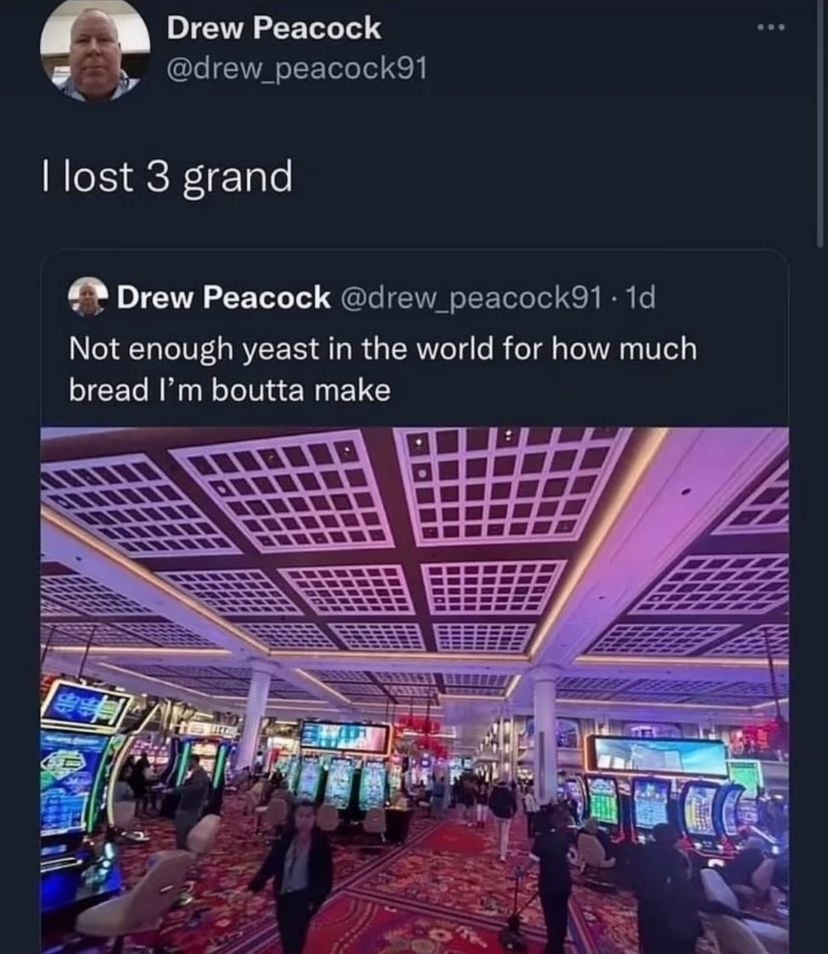This screenshot has height=954, width=828.
Task: Open Drew Peacock name in quoted tweet
Action: click(x=223, y=297)
